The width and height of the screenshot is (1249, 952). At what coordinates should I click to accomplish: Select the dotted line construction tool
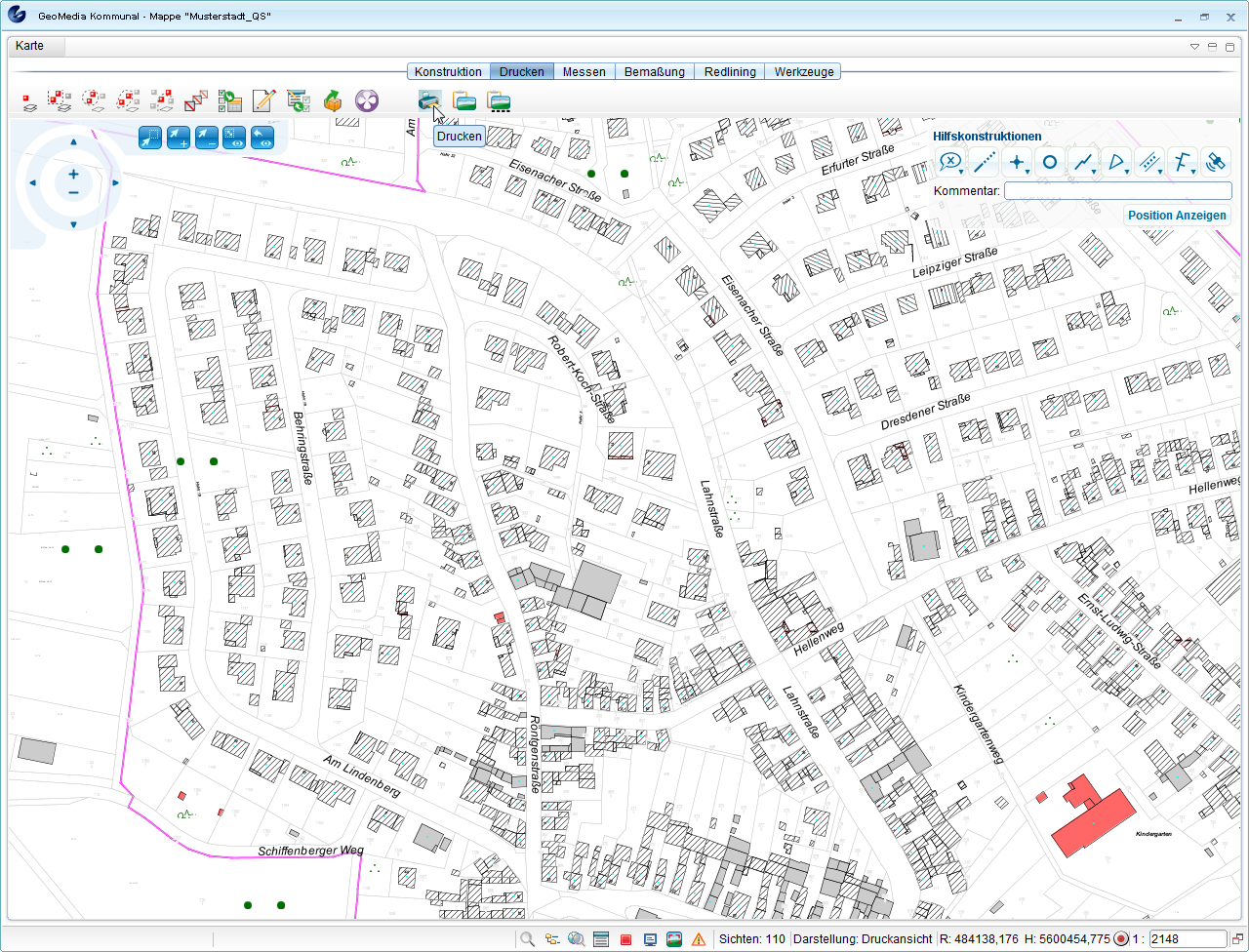[985, 163]
